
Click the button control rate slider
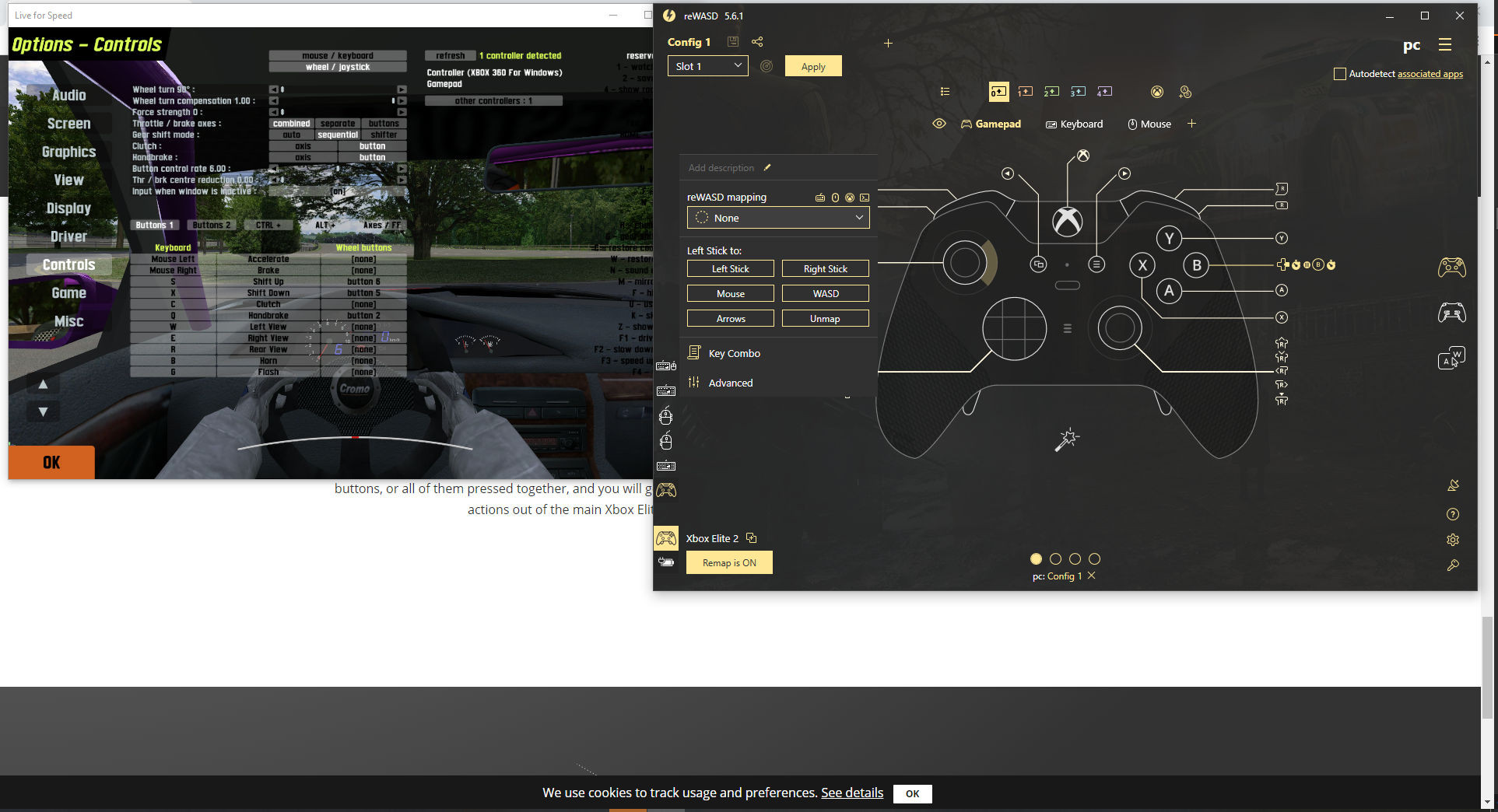click(338, 169)
